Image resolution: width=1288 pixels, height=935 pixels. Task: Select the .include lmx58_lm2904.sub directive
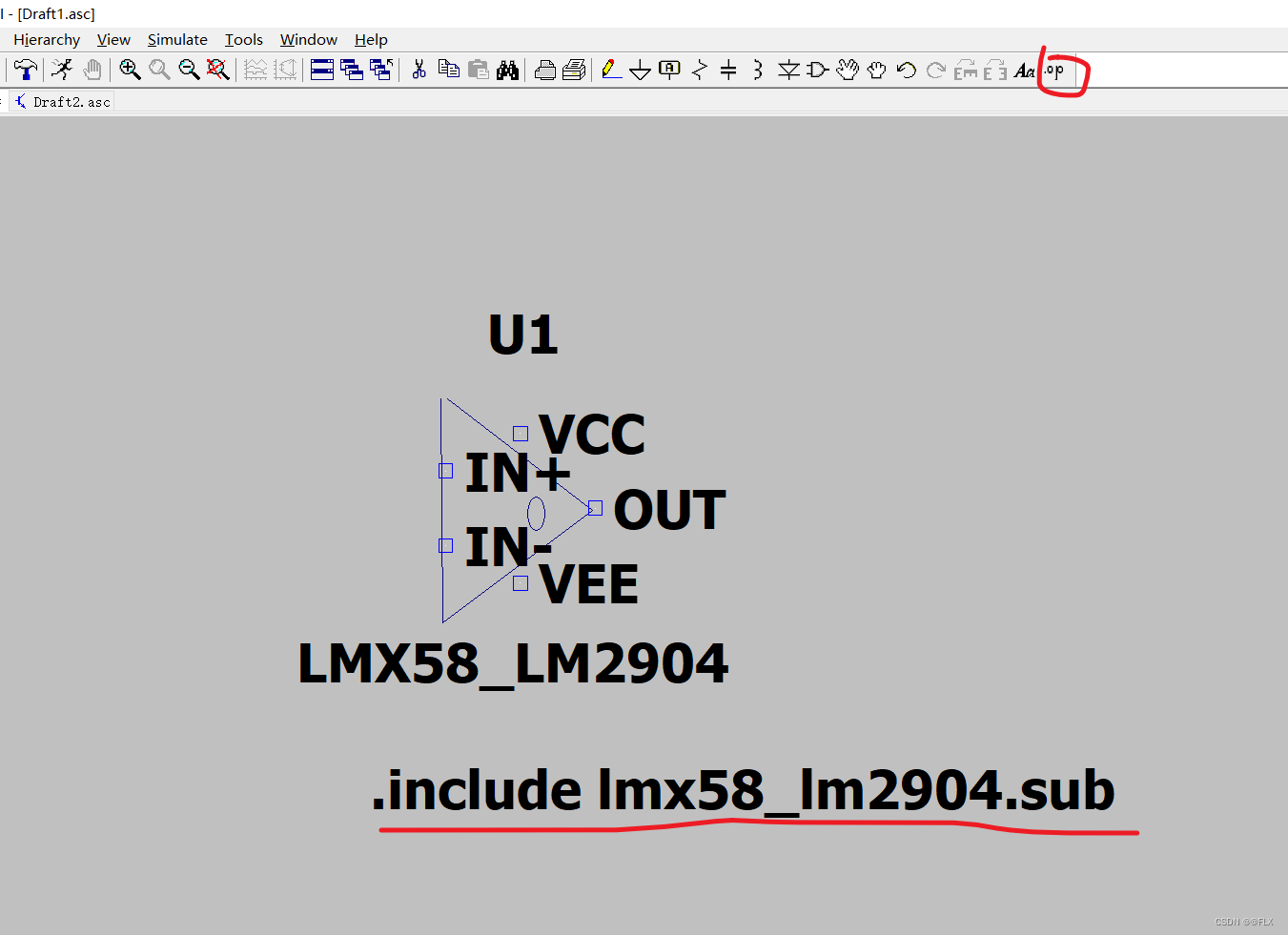(743, 790)
